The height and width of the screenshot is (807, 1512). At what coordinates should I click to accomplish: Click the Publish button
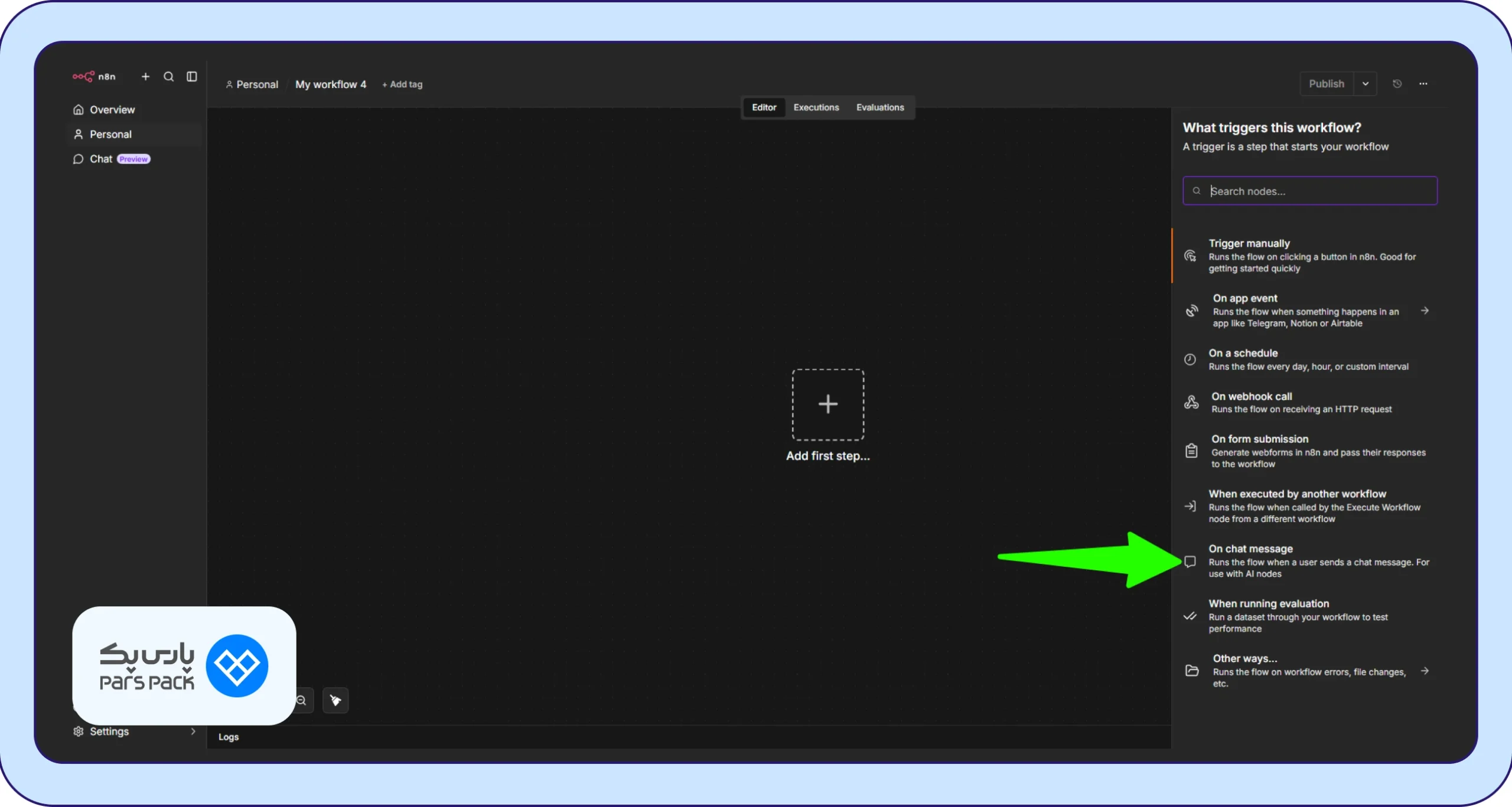(x=1326, y=84)
